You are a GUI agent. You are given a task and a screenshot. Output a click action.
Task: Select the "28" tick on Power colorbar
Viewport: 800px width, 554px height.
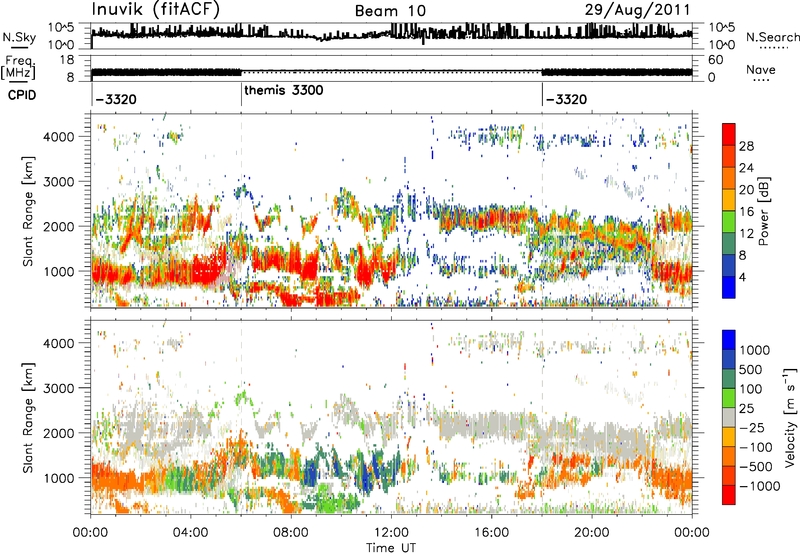point(746,146)
